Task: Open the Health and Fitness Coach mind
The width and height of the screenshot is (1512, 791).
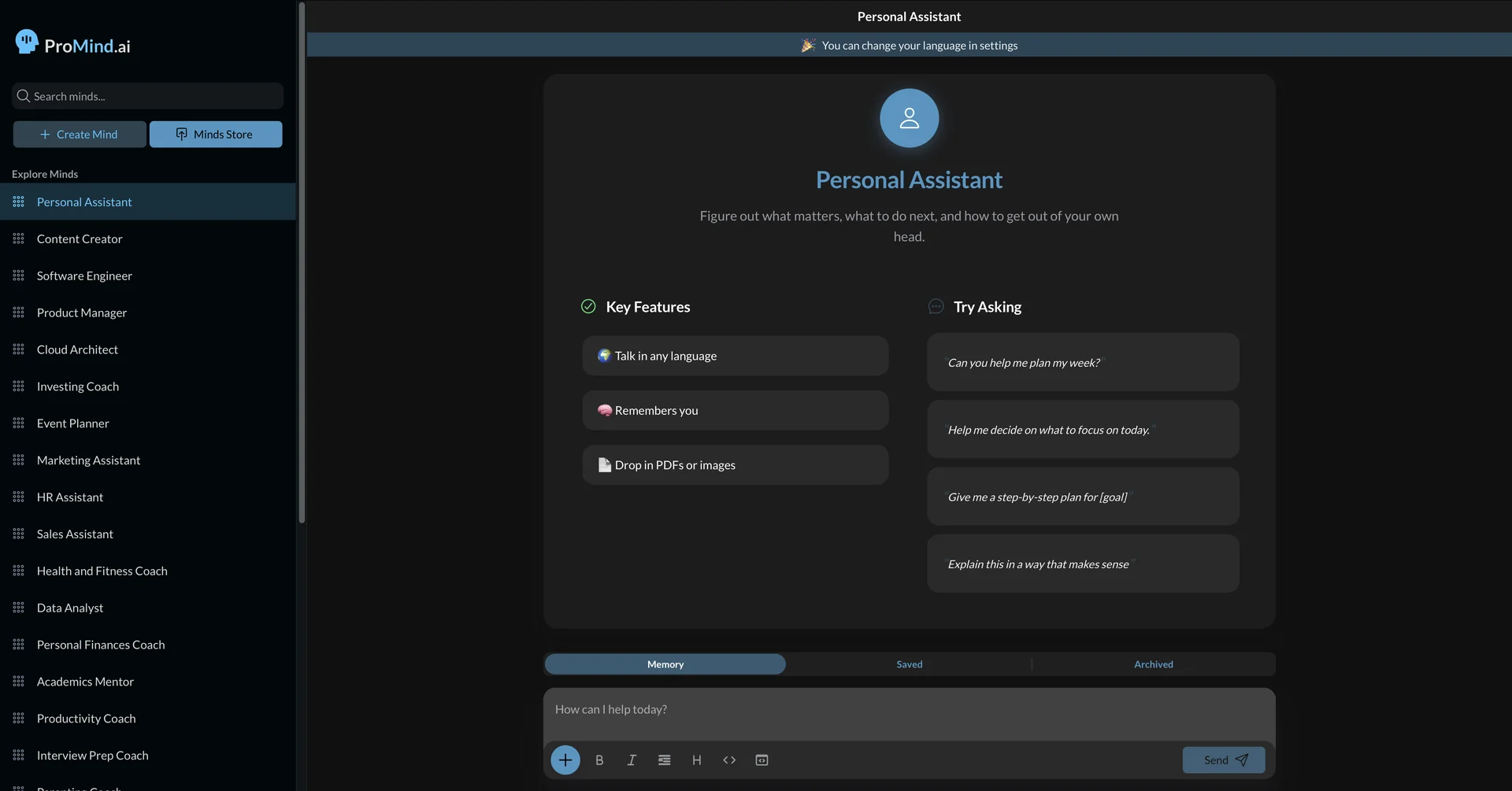Action: 148,571
